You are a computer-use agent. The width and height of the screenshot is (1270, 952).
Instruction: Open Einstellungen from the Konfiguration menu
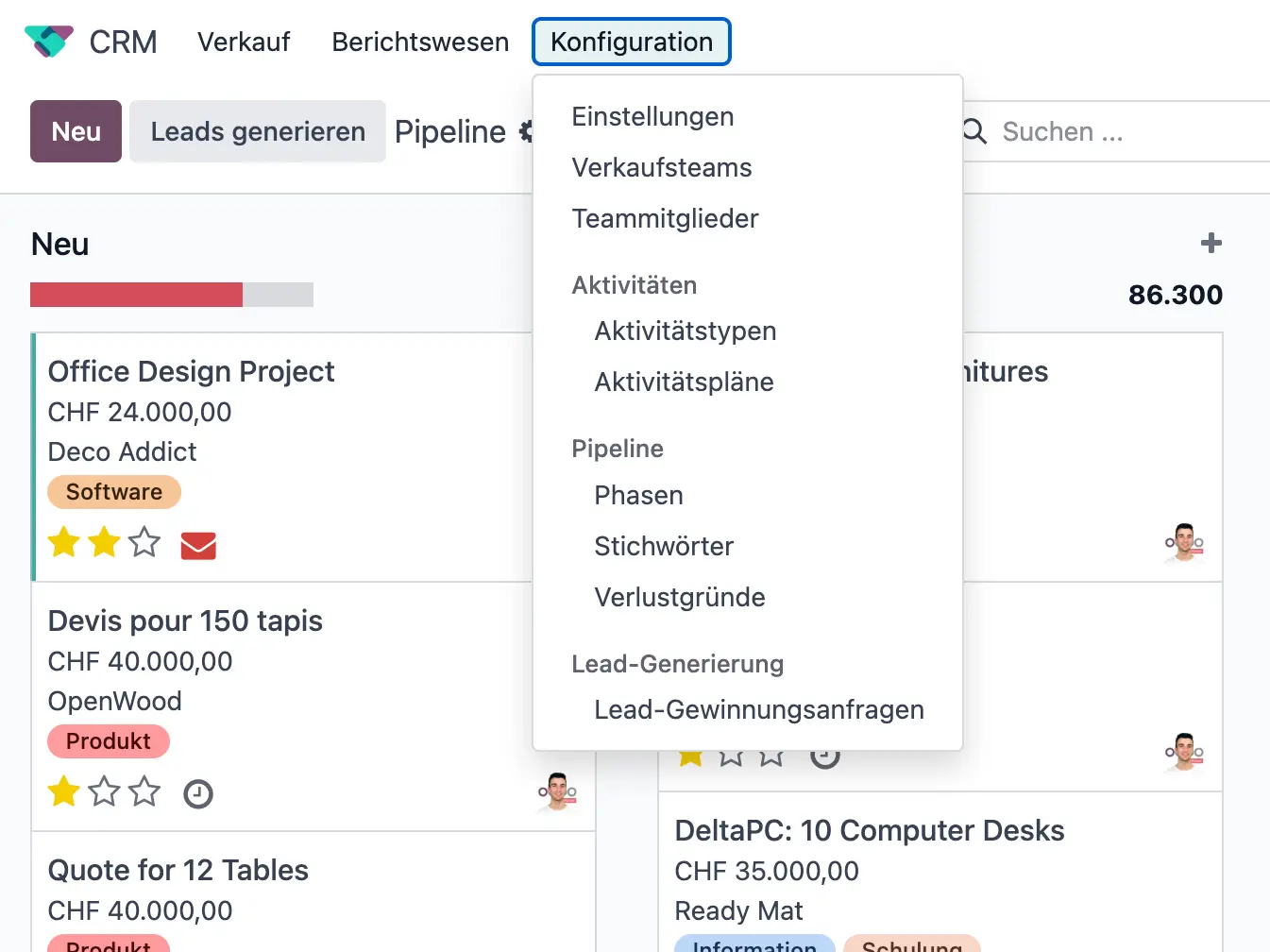(x=652, y=116)
